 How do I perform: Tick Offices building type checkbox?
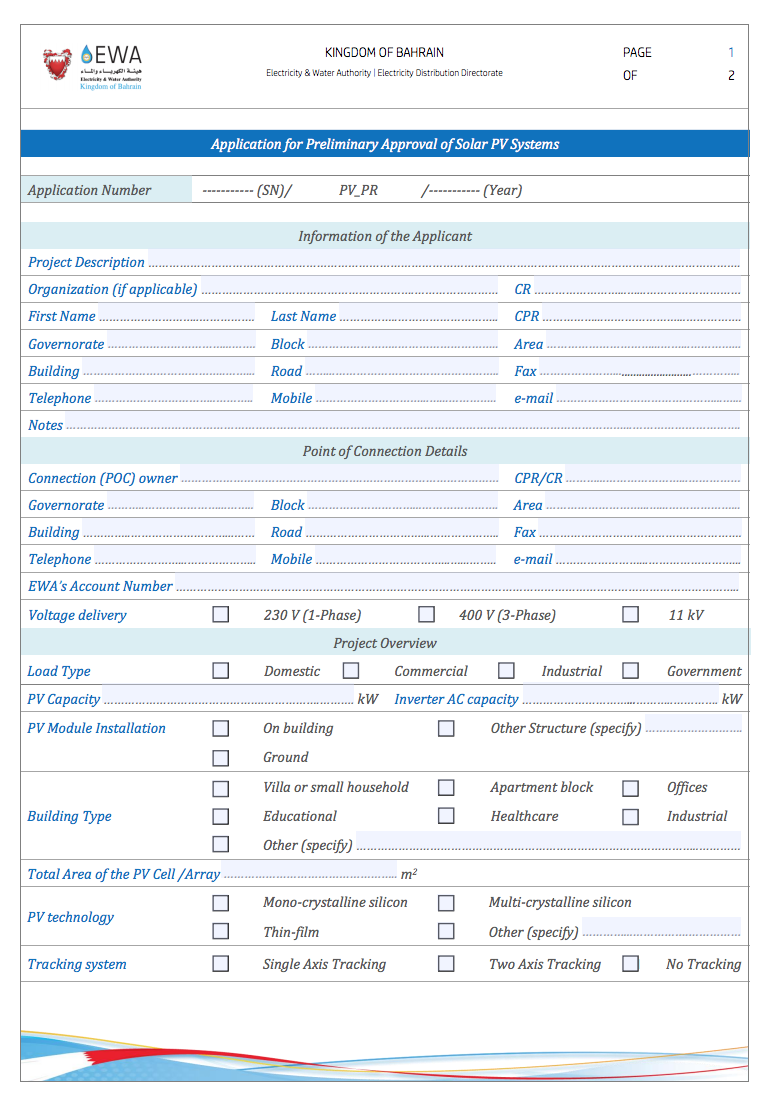[x=630, y=789]
